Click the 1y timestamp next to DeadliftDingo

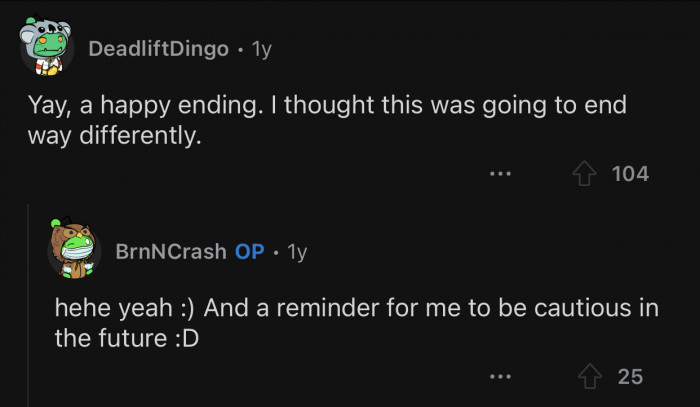coord(262,49)
